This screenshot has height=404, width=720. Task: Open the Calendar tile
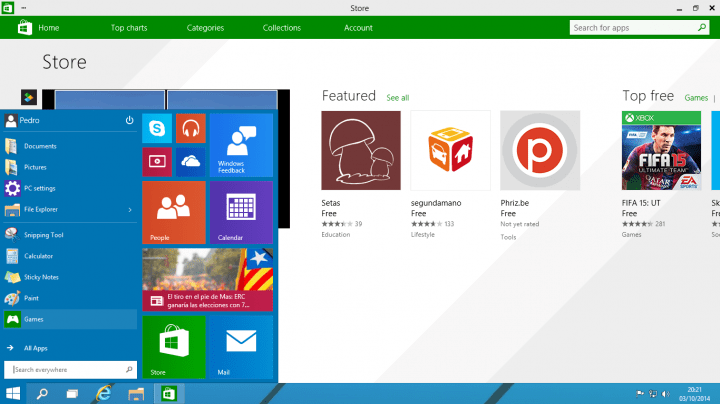(241, 212)
